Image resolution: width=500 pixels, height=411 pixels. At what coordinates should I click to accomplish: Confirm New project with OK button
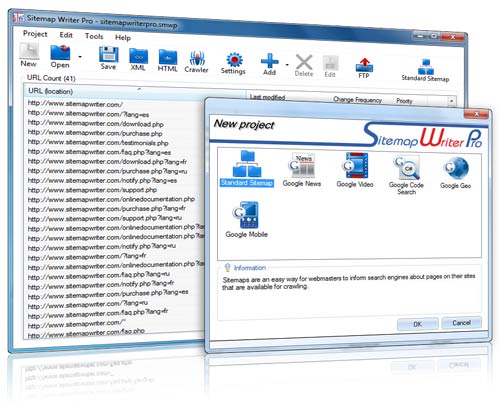(x=417, y=324)
